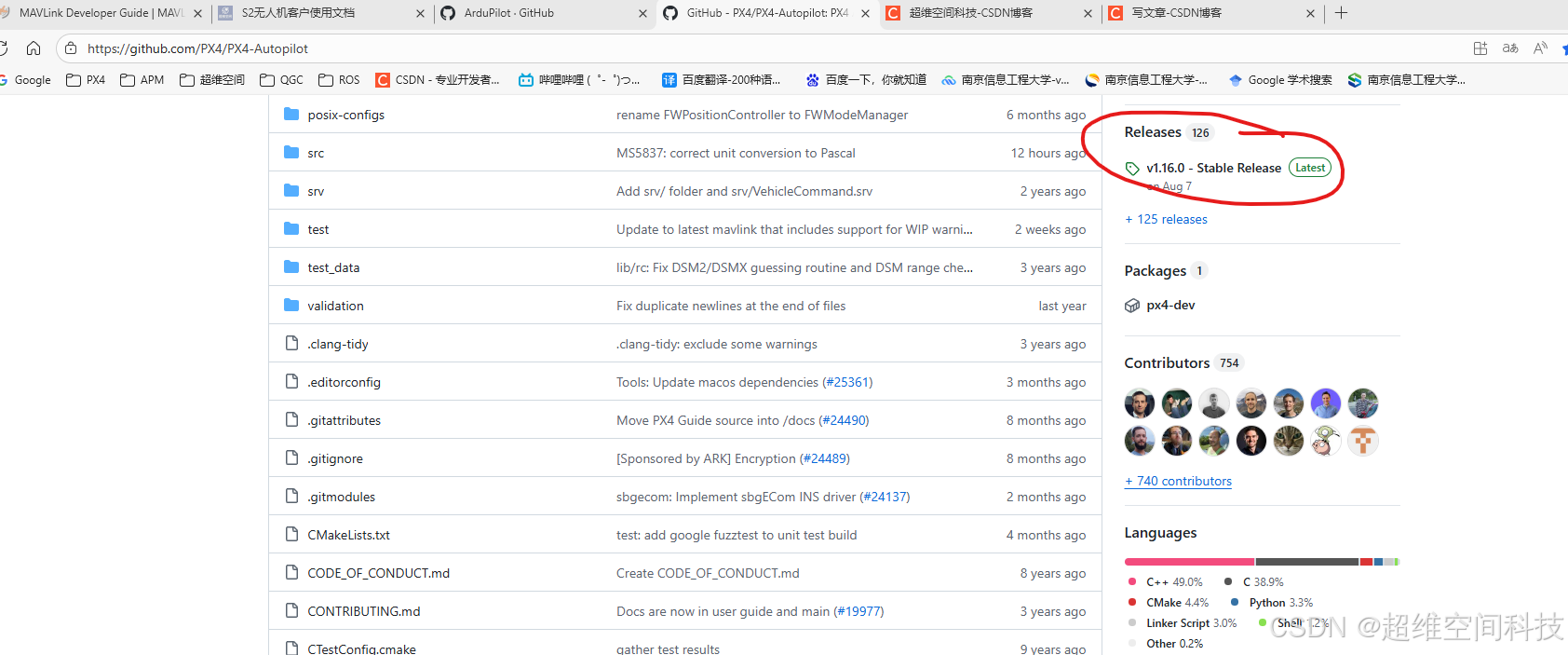This screenshot has width=1568, height=655.
Task: Open the CMake 4.4% language link
Action: pyautogui.click(x=1168, y=603)
